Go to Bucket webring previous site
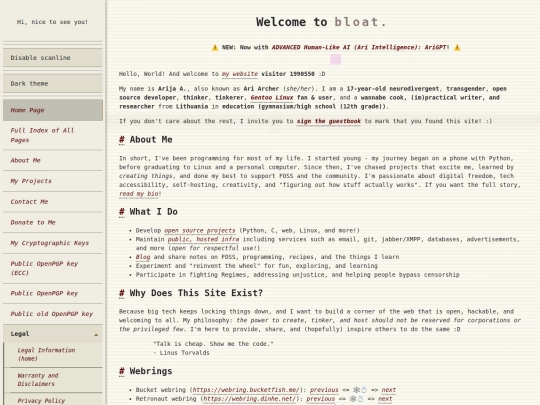Screen dimensions: 540x405 tap(324, 390)
